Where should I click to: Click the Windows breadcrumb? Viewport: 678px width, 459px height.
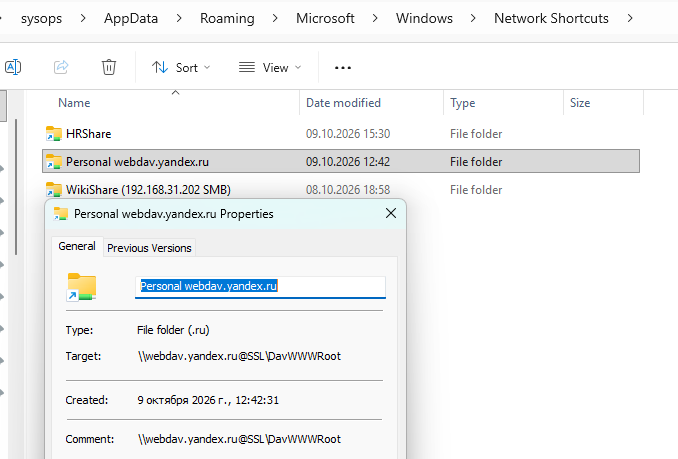pyautogui.click(x=424, y=18)
